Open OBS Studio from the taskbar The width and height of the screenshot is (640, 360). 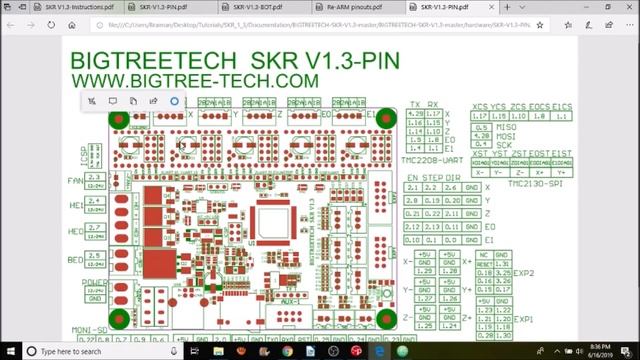coord(333,351)
